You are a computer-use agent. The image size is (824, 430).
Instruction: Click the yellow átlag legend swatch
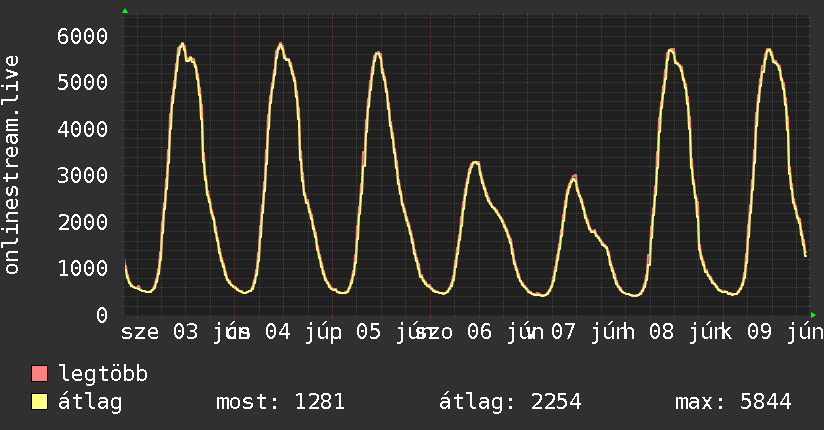coord(39,402)
